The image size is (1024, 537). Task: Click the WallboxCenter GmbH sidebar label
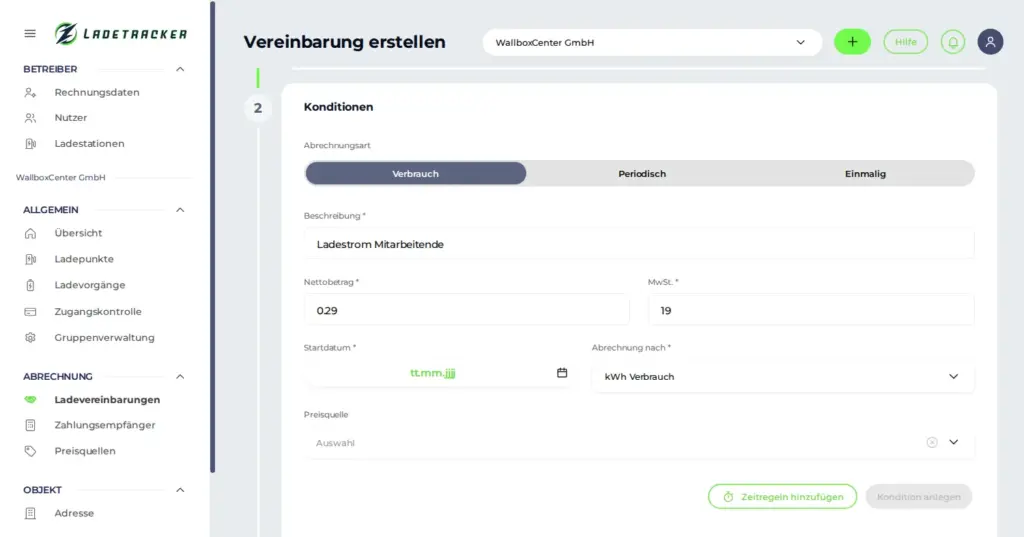[x=61, y=178]
